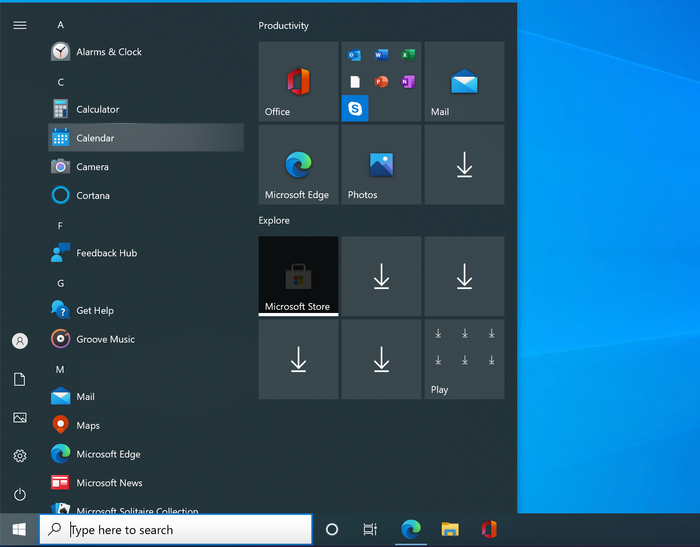Click the Productivity group title
Viewport: 700px width, 547px height.
tap(283, 26)
